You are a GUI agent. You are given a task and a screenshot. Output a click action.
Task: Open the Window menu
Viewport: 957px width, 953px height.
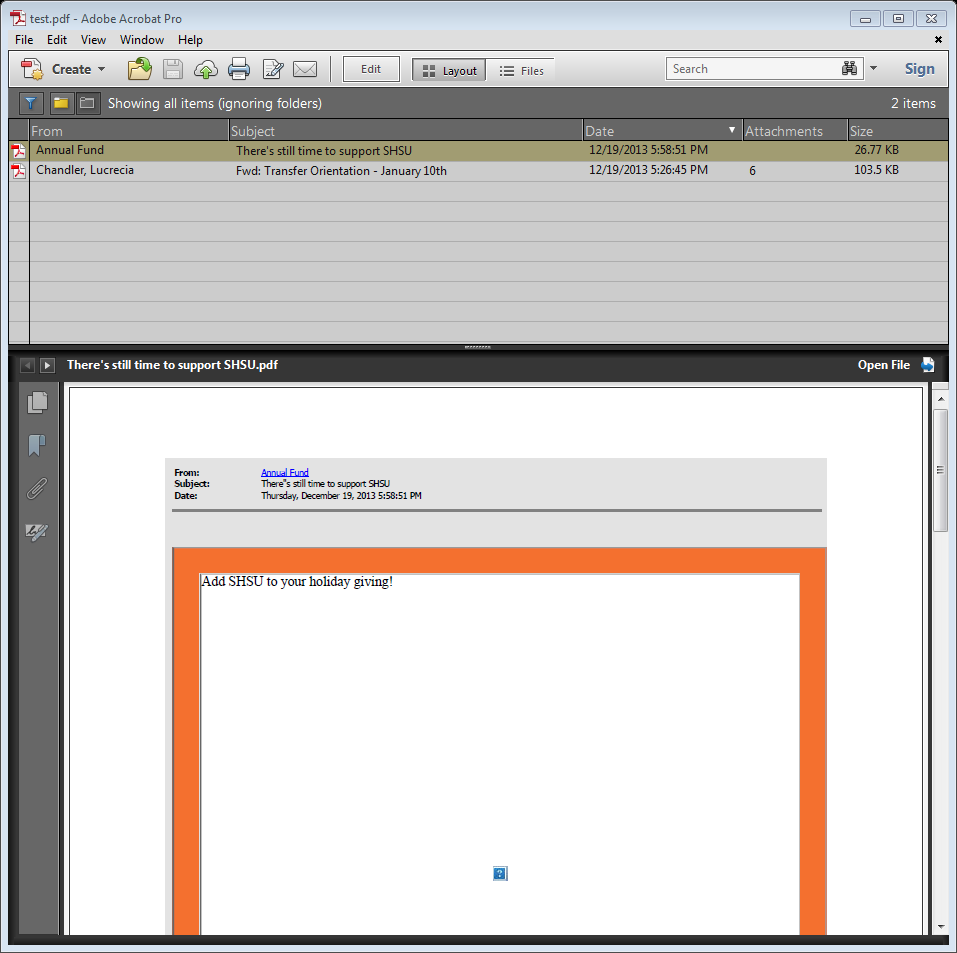(142, 40)
